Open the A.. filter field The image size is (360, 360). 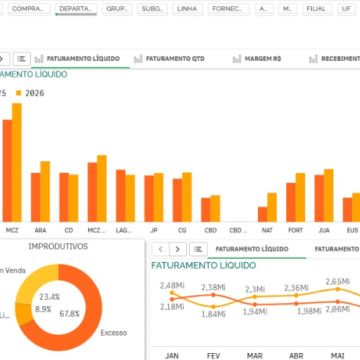tap(264, 9)
